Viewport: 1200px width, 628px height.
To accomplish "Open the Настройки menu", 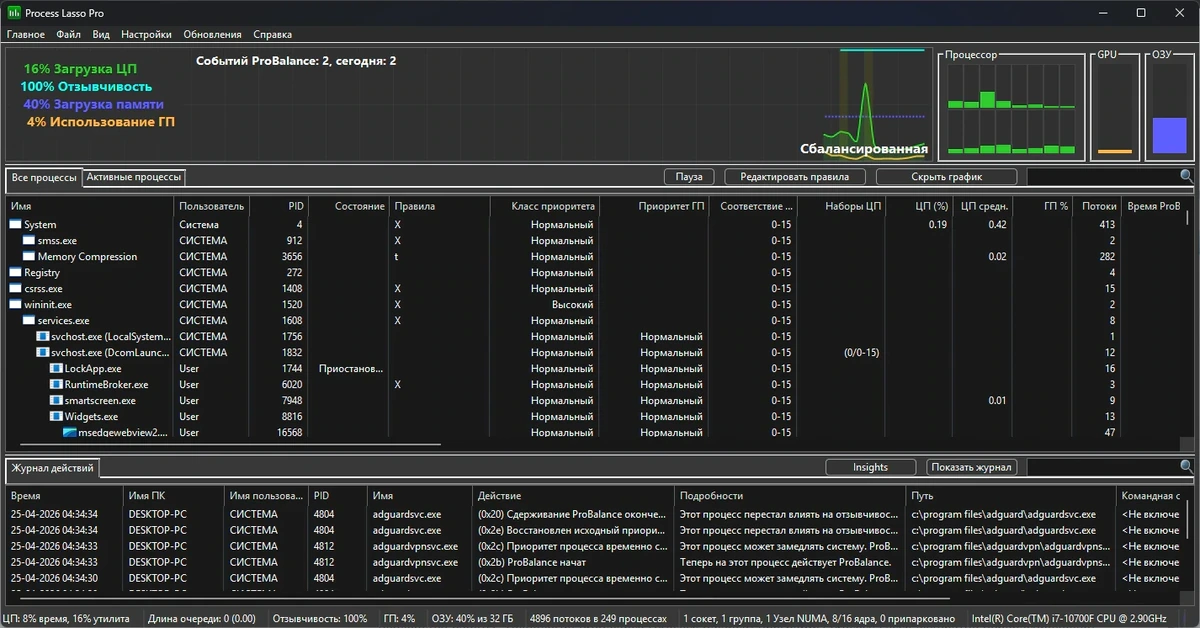I will [x=146, y=34].
